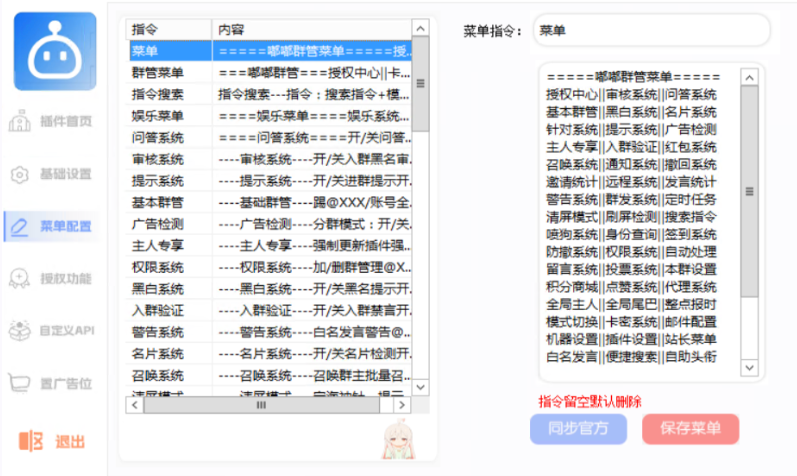
Task: Click text area scroll up arrow
Action: (x=749, y=77)
